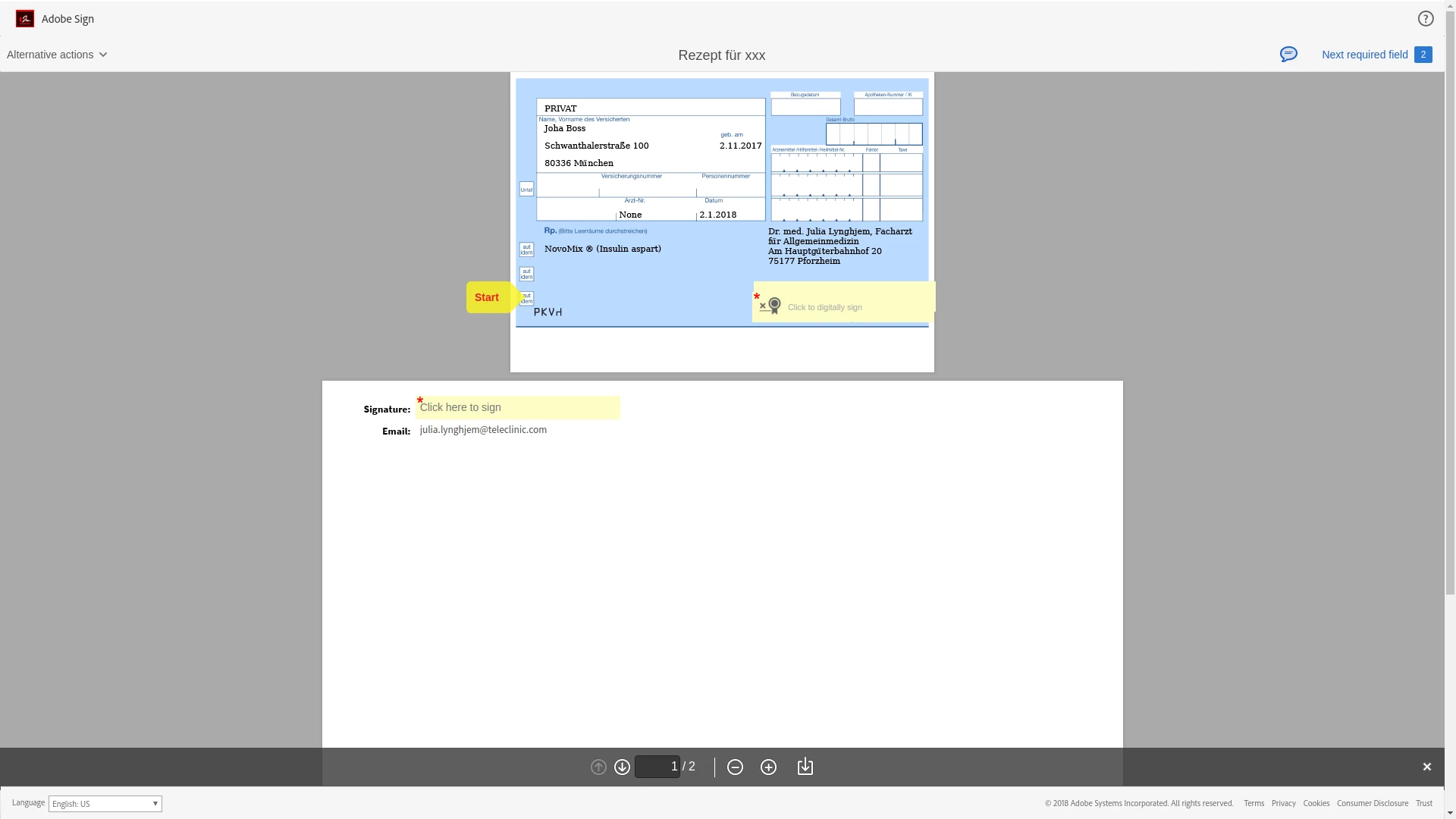Zoom out with the minus icon
This screenshot has width=1456, height=819.
pos(735,767)
